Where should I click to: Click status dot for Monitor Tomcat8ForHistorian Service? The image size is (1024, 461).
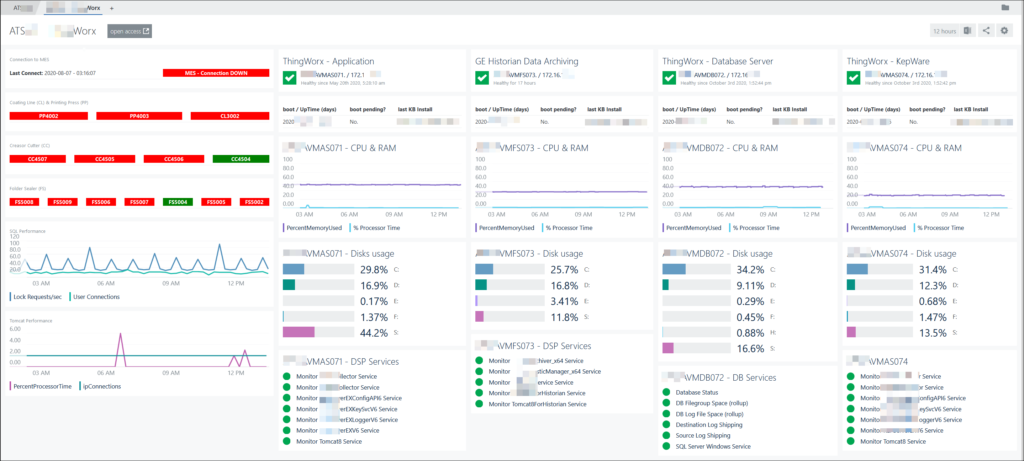coord(479,404)
